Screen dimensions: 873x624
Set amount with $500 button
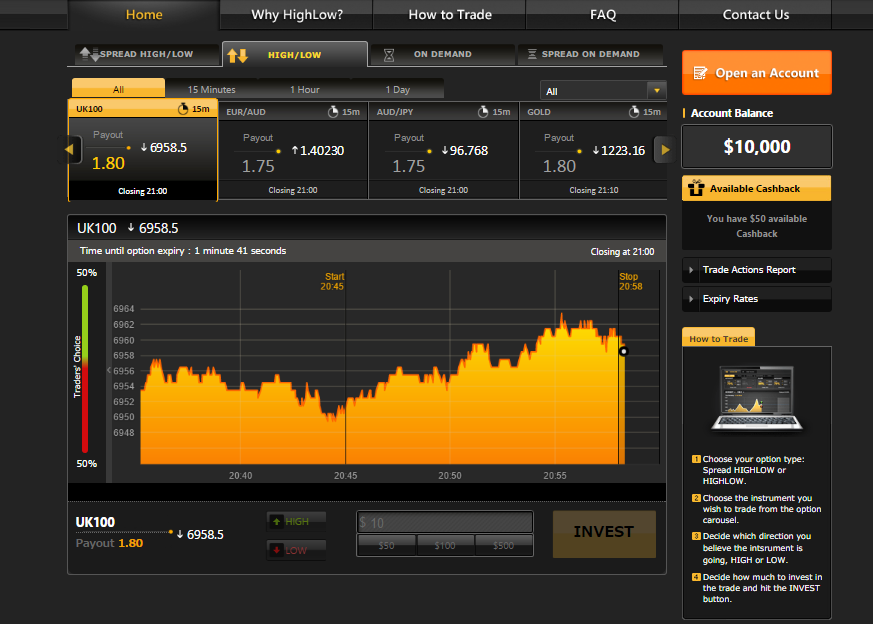pos(503,546)
